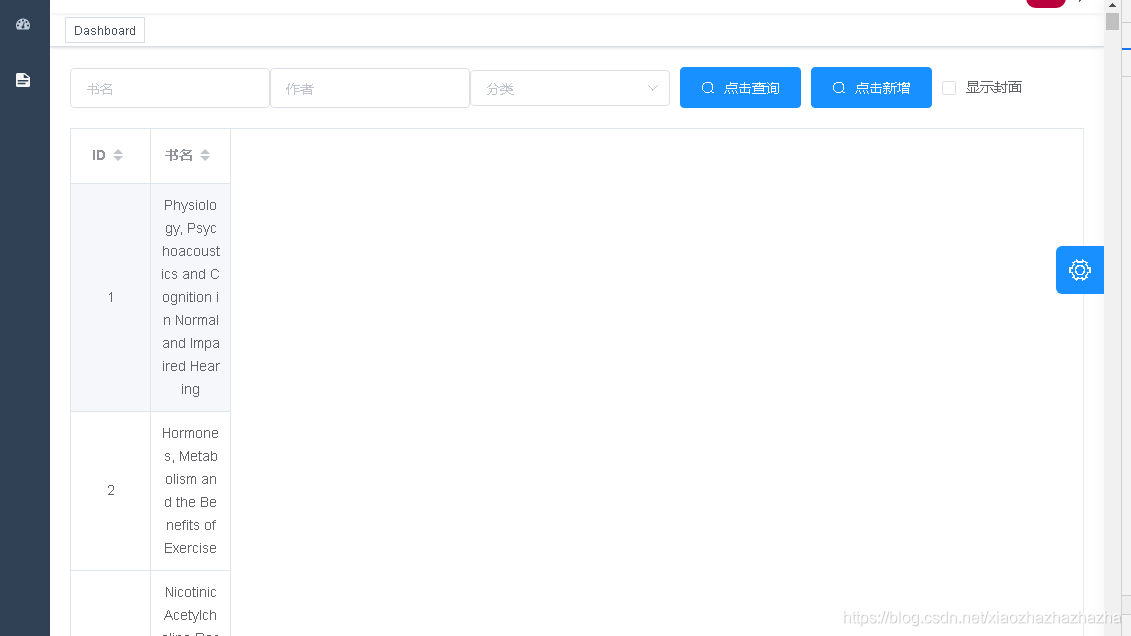Click the ID column header
This screenshot has width=1131, height=636.
pyautogui.click(x=110, y=156)
